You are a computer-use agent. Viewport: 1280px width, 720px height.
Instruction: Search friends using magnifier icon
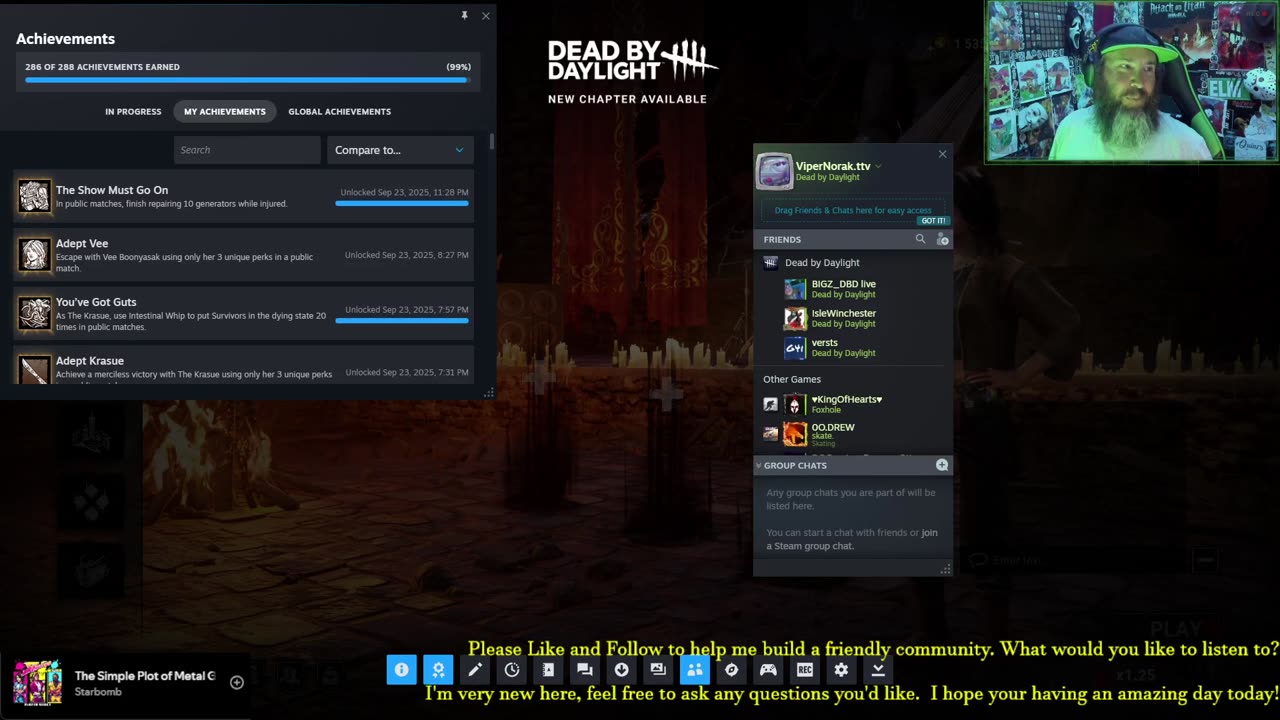point(921,239)
